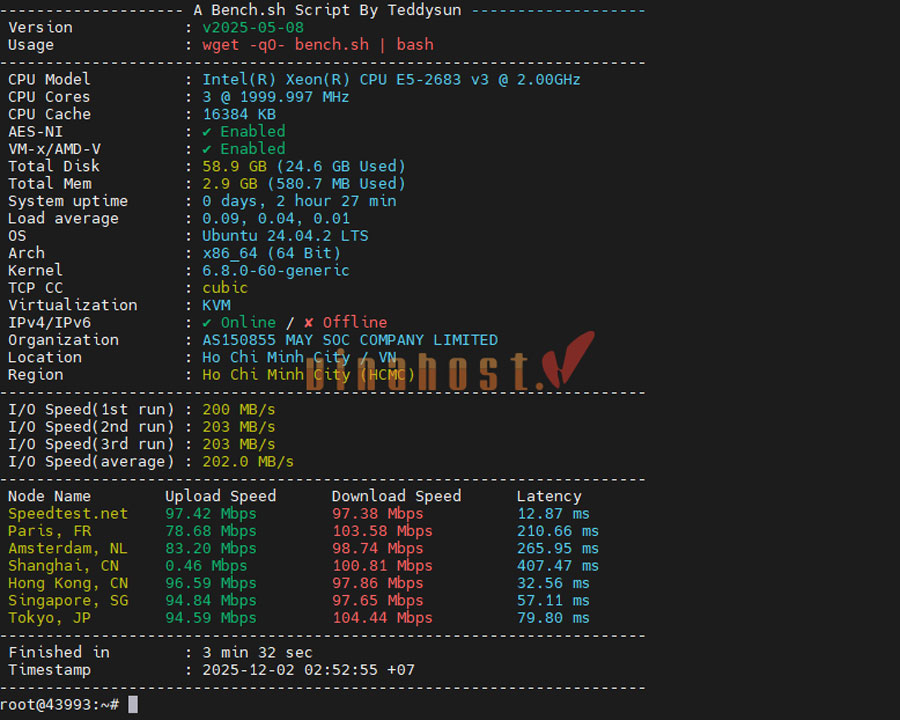900x720 pixels.
Task: Select the Shanghai, CN node row name
Action: tap(63, 566)
